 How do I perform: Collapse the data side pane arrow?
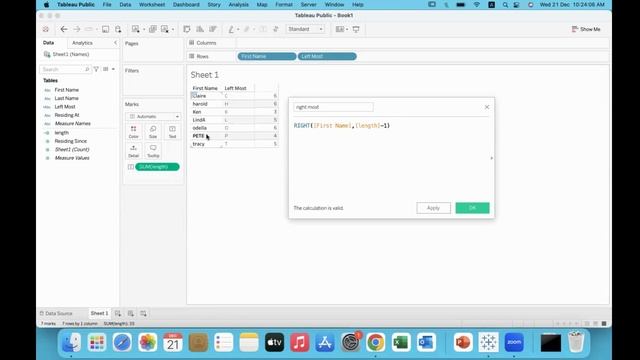click(x=115, y=43)
